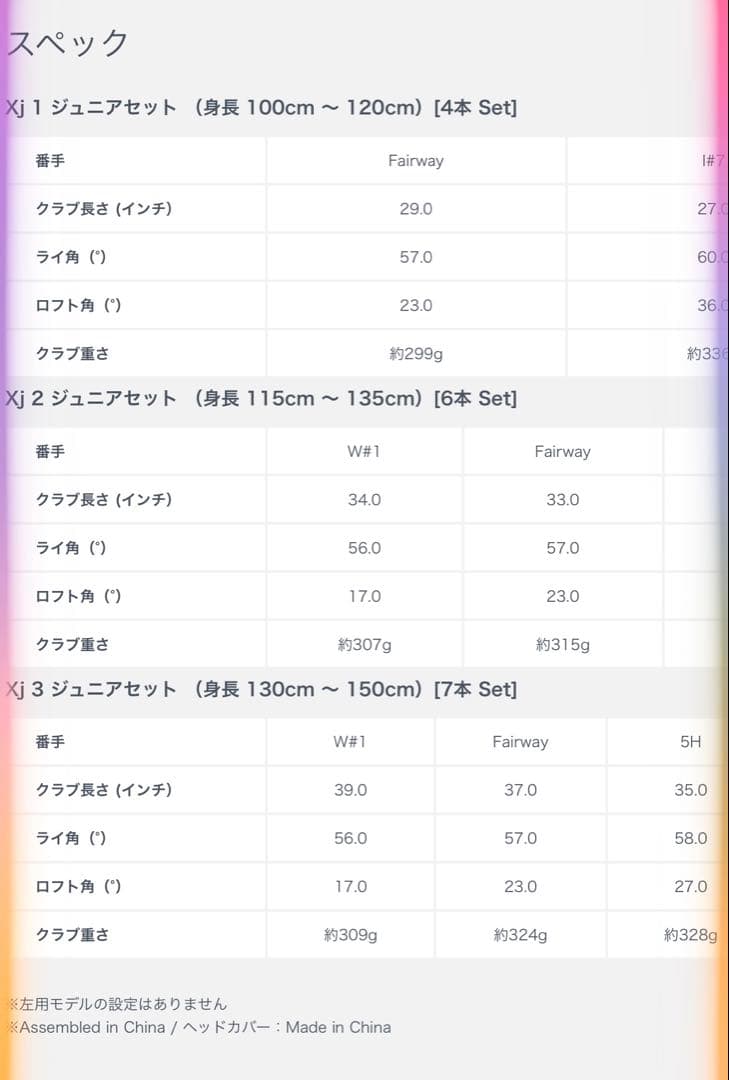The width and height of the screenshot is (729, 1080).
Task: Click the Assembled in China footnote
Action: point(200,1027)
